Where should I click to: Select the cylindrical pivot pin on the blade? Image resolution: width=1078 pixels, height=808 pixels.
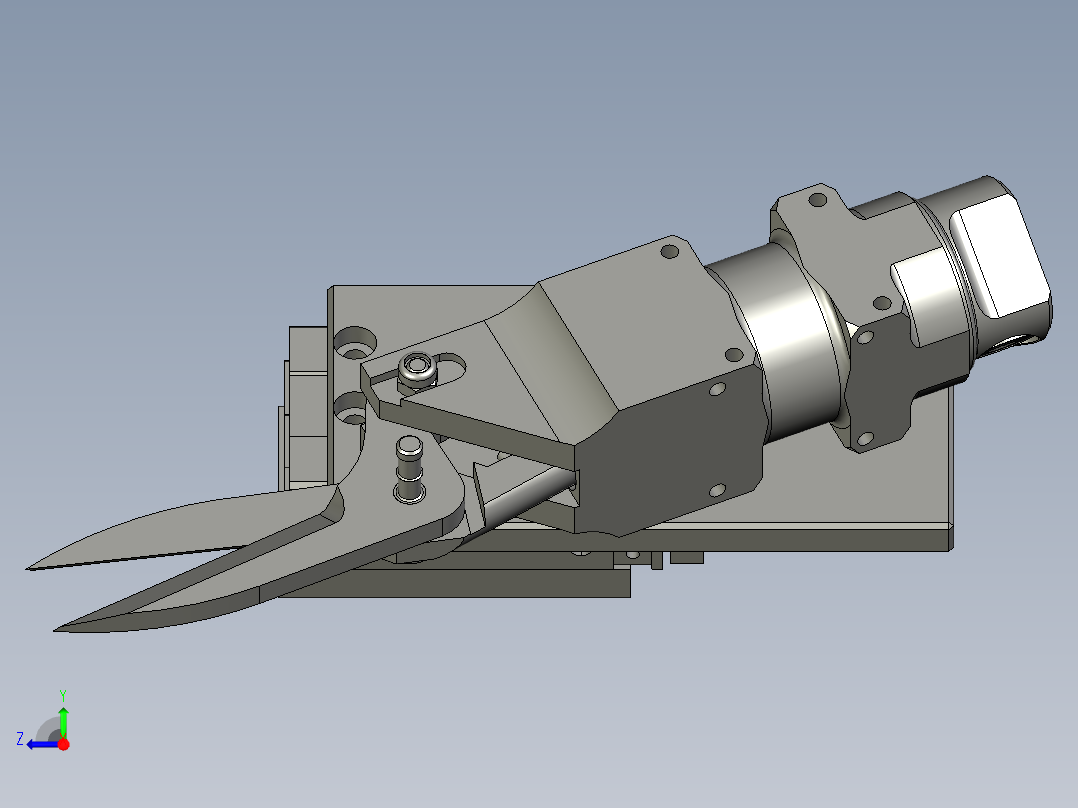[409, 468]
